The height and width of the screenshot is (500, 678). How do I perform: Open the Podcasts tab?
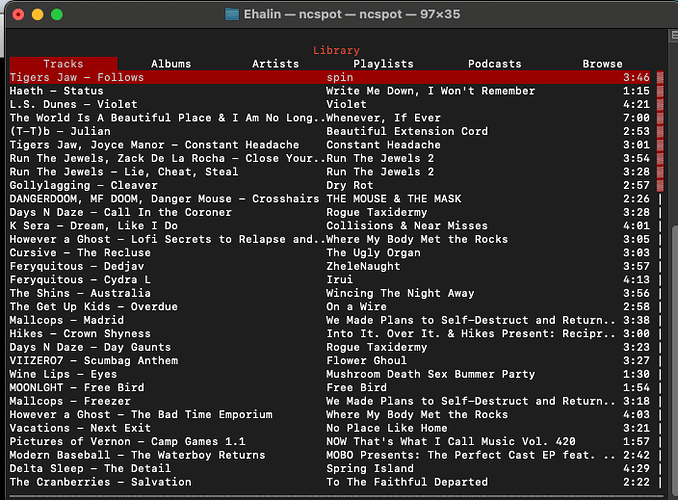(494, 64)
